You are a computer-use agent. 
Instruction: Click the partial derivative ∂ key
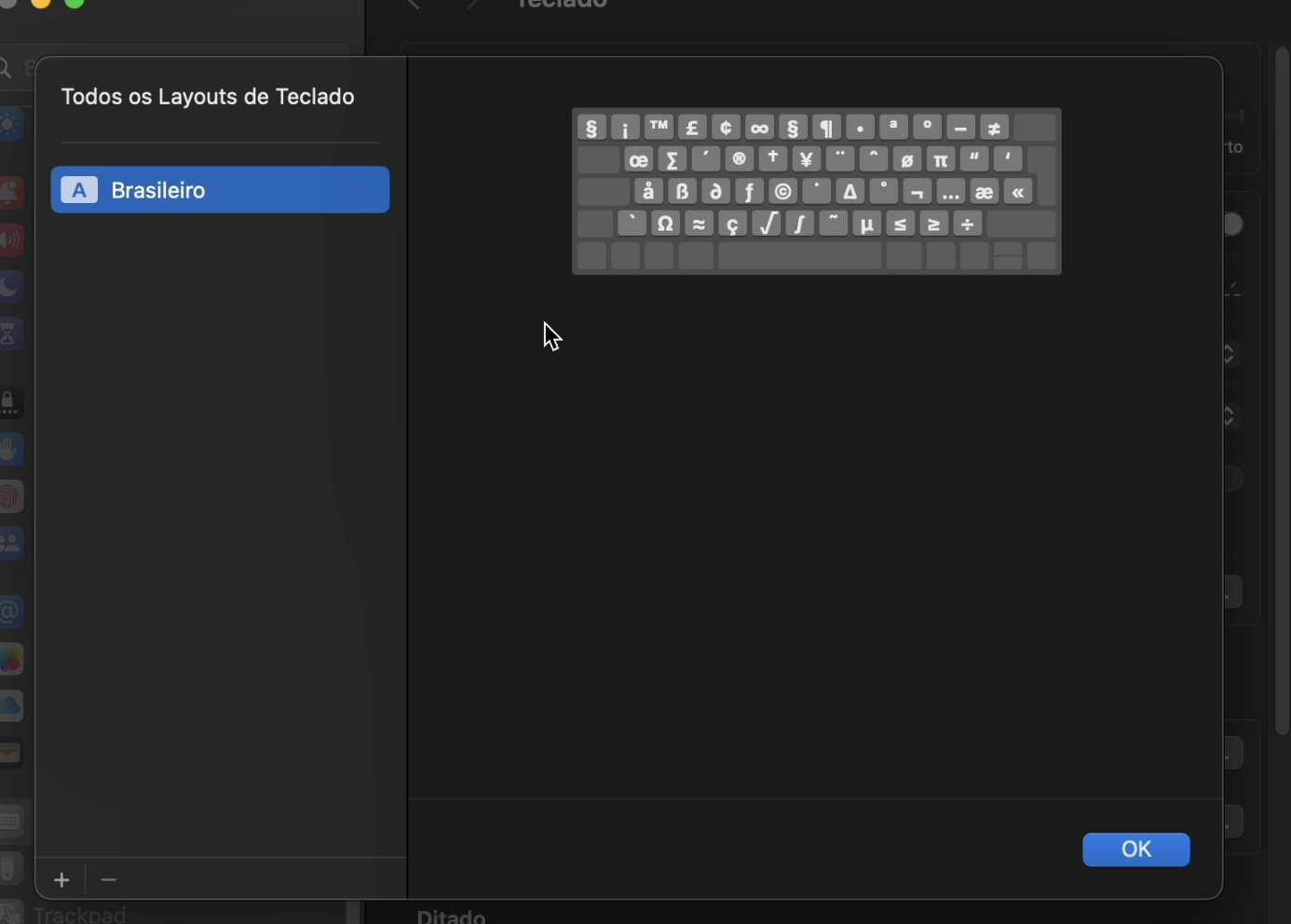(x=715, y=192)
